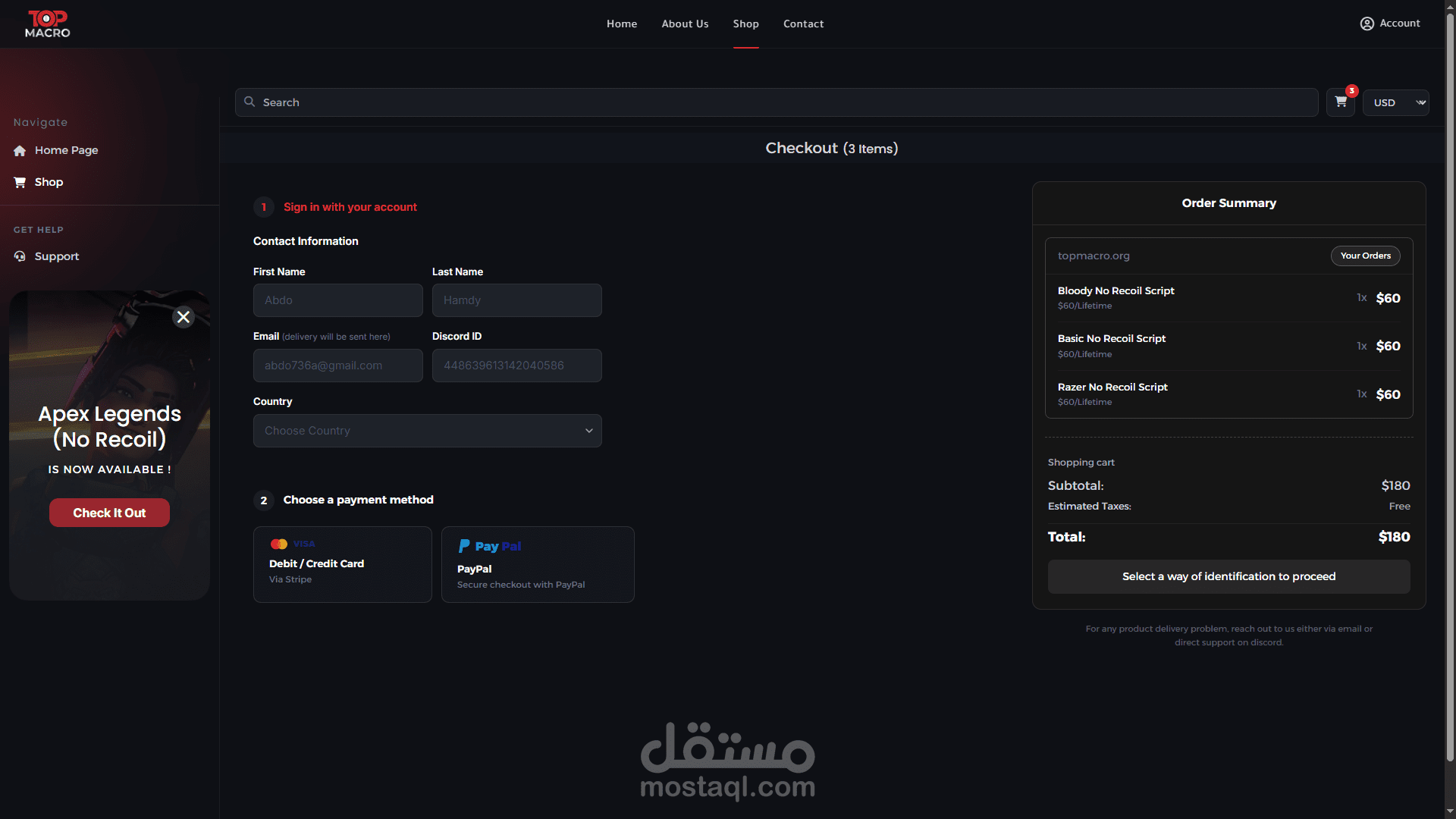Click the search magnifier icon
Image resolution: width=1456 pixels, height=819 pixels.
click(249, 102)
